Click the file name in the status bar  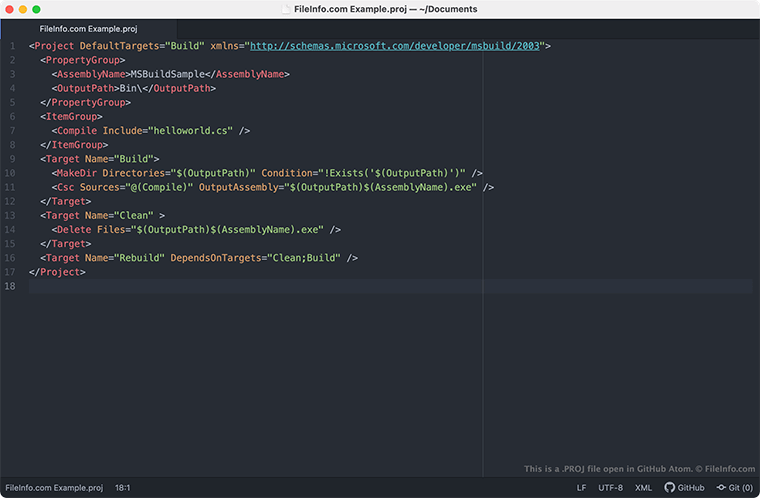pyautogui.click(x=54, y=488)
